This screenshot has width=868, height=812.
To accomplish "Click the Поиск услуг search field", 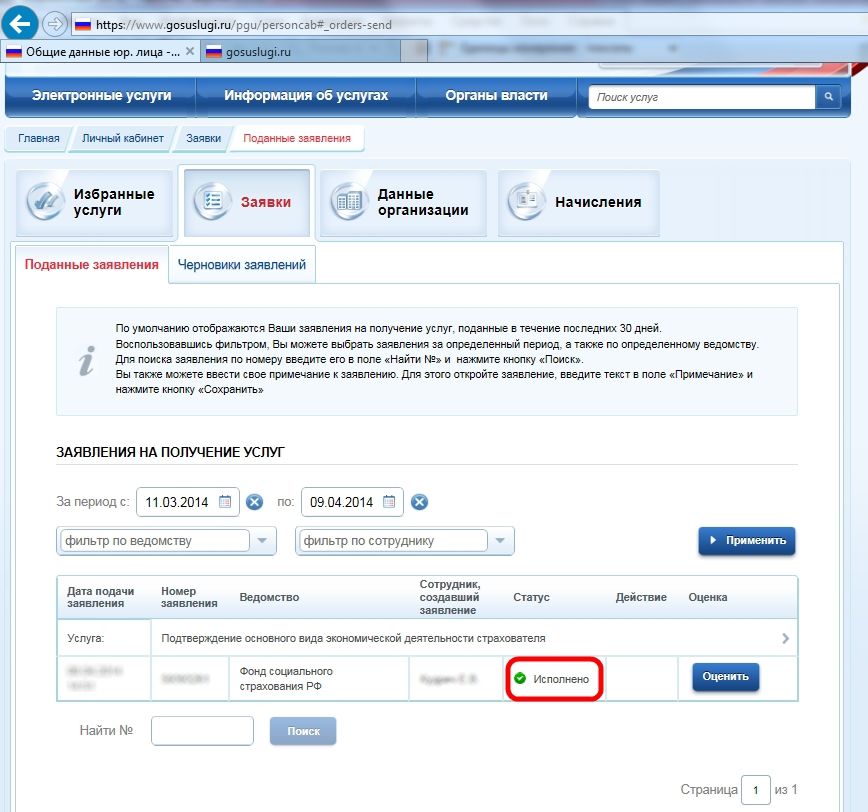I will tap(702, 97).
